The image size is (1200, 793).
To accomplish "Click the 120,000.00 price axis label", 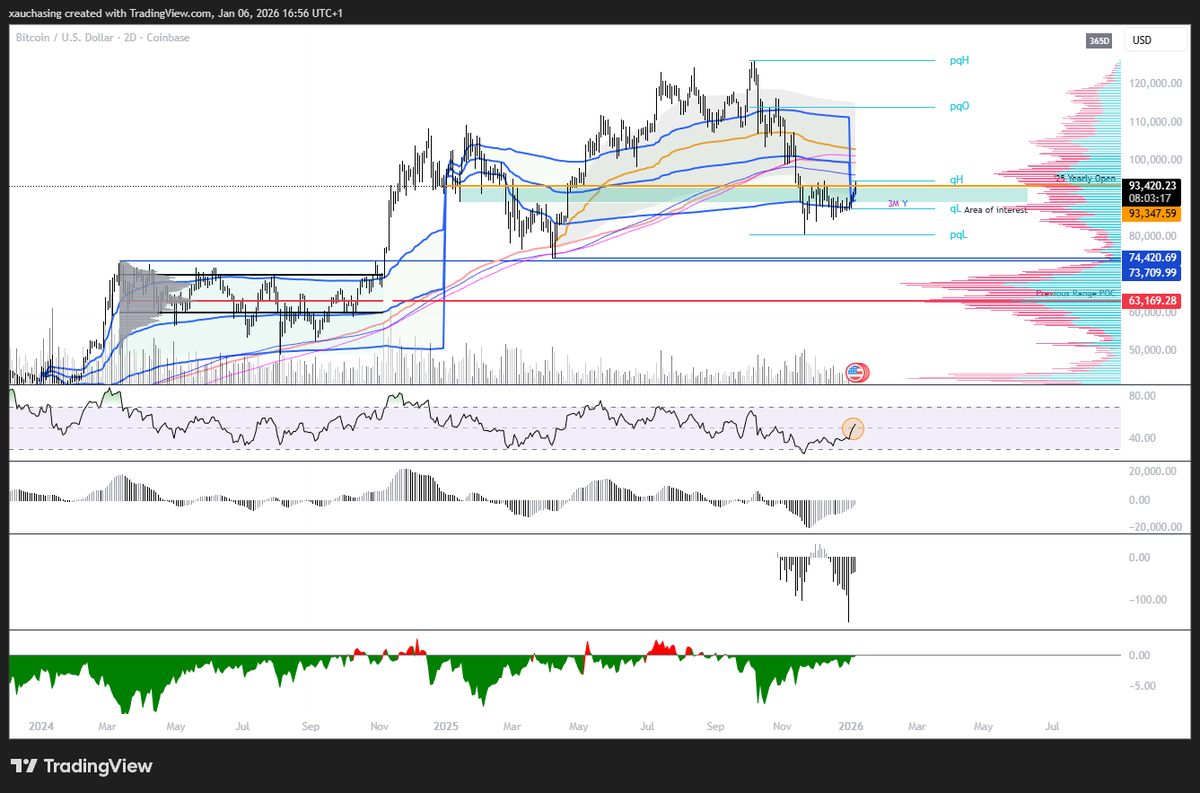I will pyautogui.click(x=1155, y=84).
